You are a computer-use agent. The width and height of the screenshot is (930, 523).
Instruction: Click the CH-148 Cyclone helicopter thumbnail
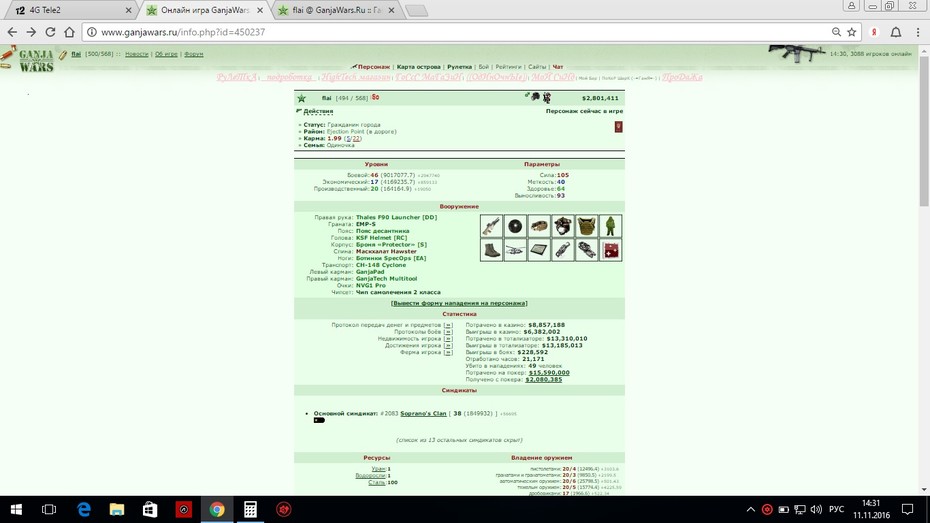click(x=515, y=250)
